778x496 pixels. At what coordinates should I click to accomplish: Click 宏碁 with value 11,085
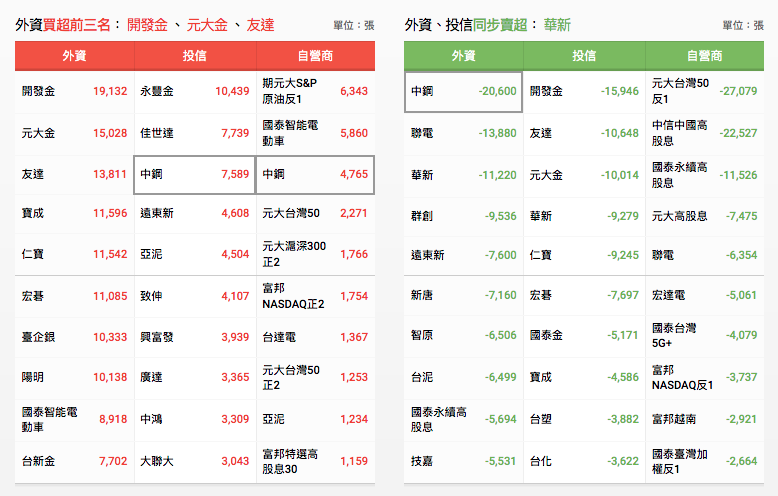tap(33, 296)
